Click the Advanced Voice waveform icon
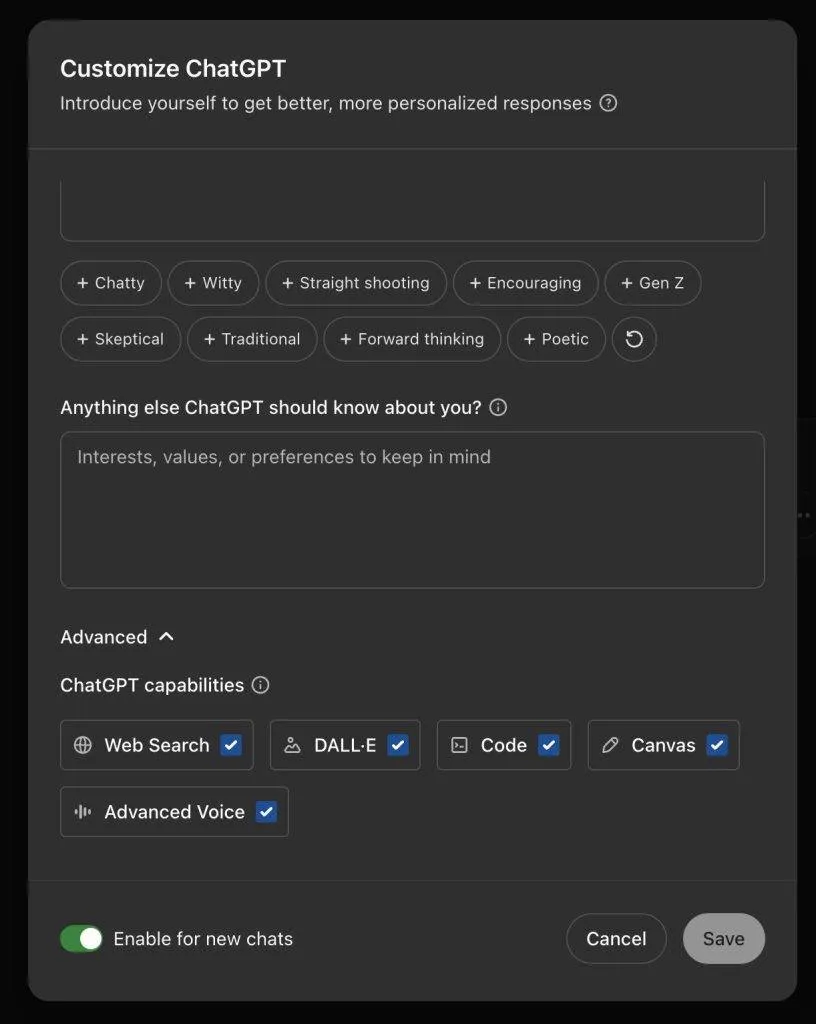This screenshot has width=816, height=1024. pyautogui.click(x=83, y=812)
